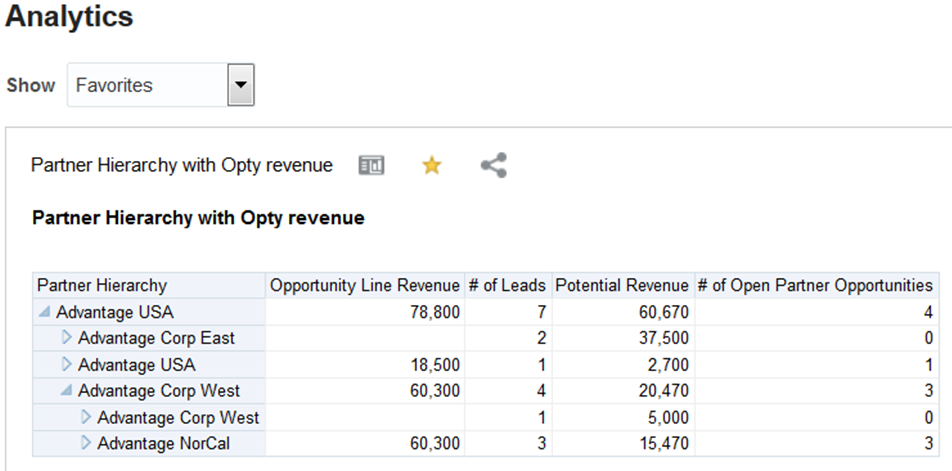
Task: Expand the Advantage USA row showing 18,500
Action: click(x=67, y=364)
